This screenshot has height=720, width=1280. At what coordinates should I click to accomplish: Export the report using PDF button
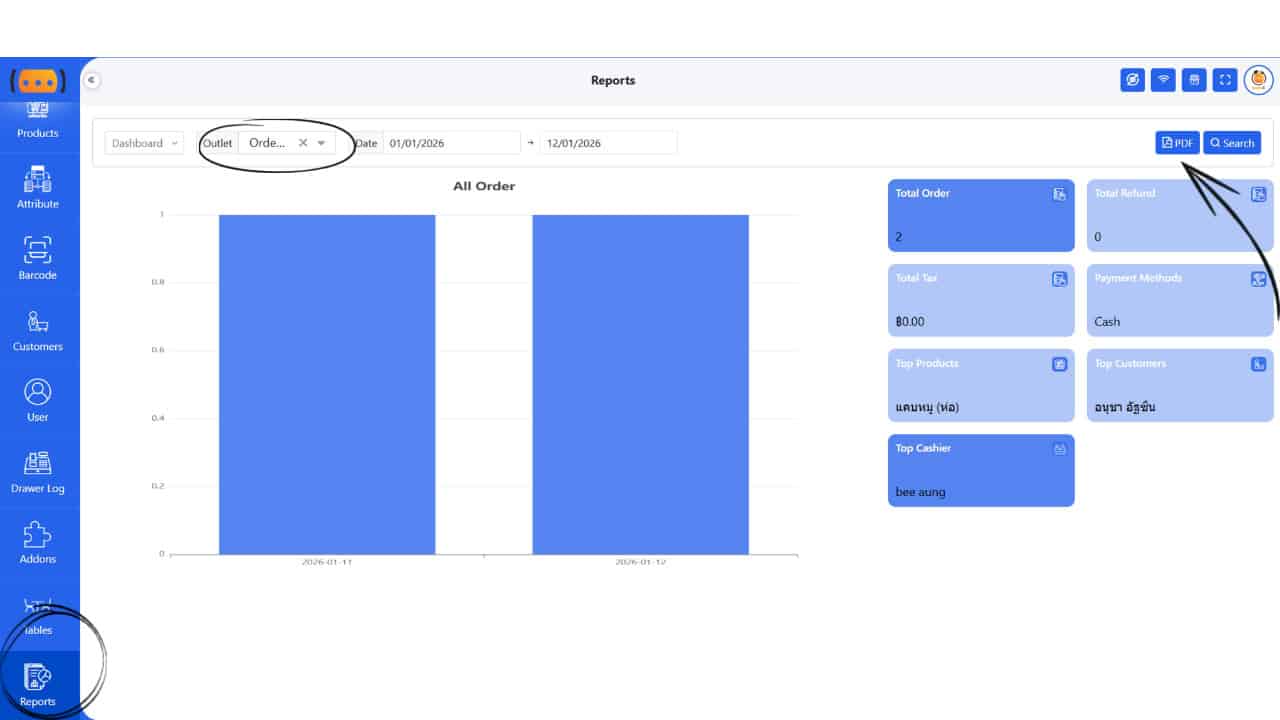[1177, 143]
